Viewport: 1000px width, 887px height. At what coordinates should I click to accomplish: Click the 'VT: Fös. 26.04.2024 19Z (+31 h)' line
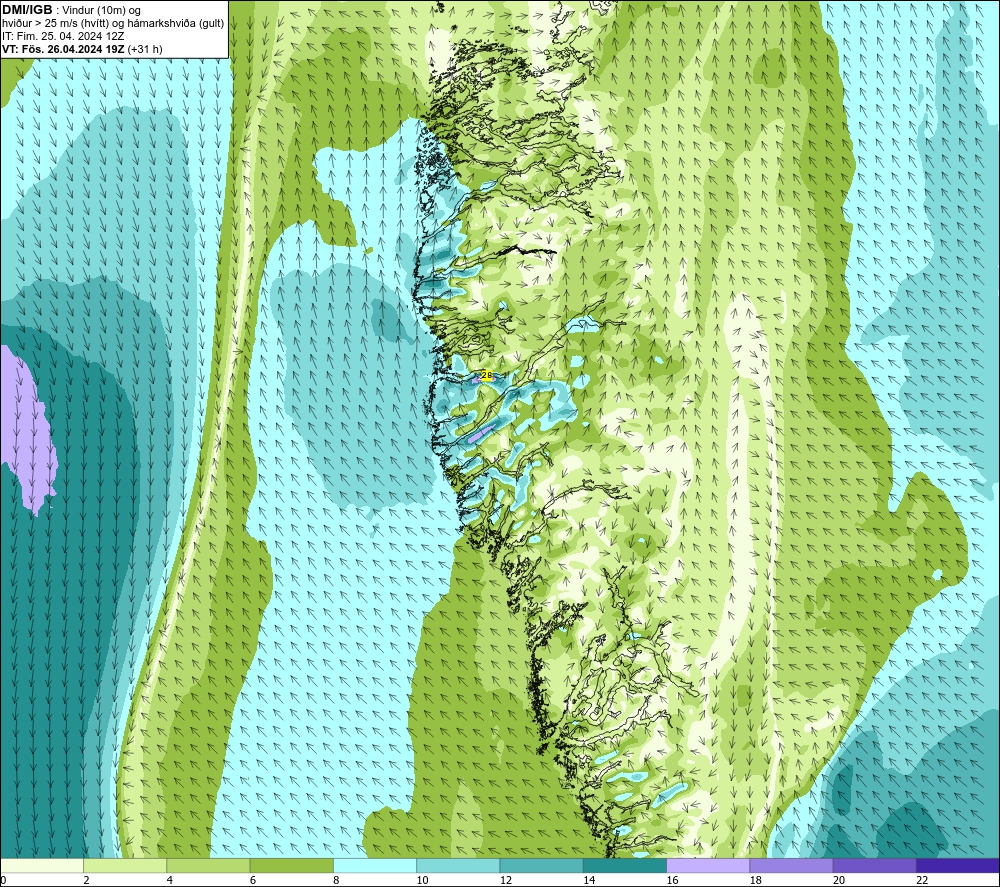click(82, 49)
